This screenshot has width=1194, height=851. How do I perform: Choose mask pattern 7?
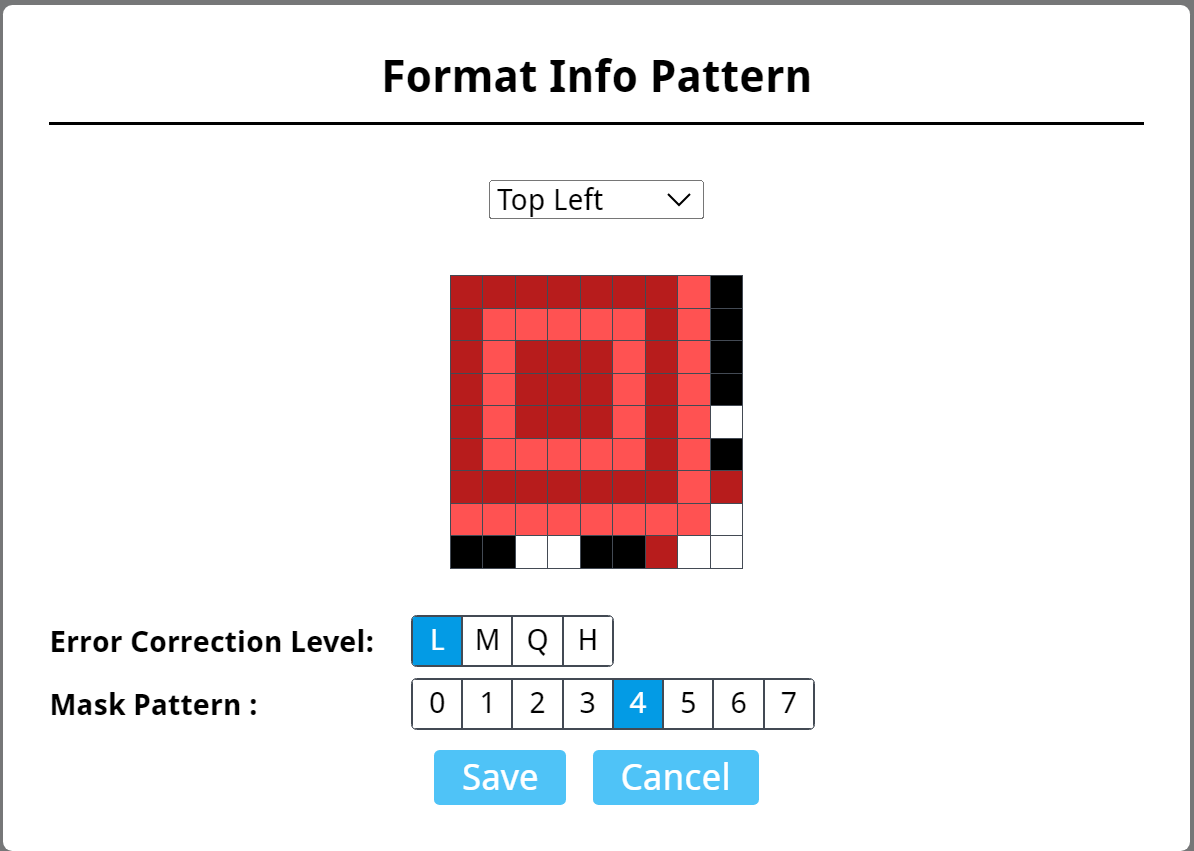(x=789, y=704)
